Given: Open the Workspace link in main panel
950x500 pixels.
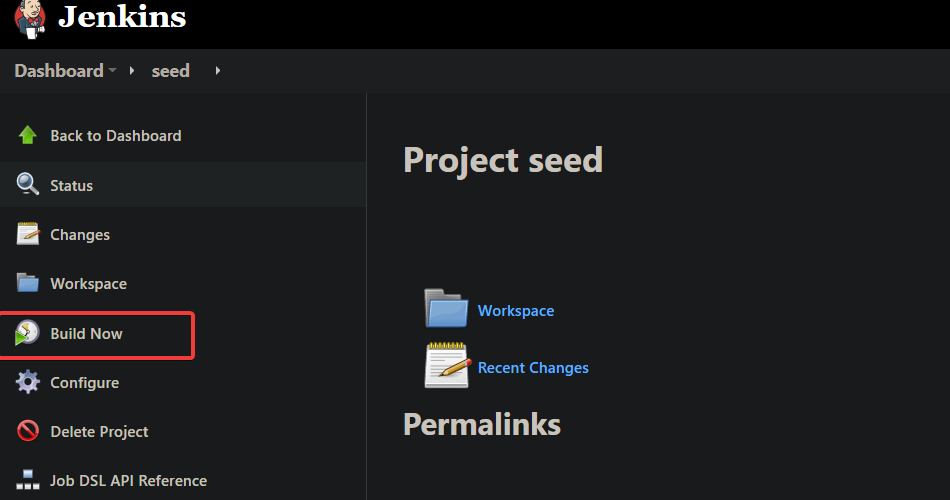Looking at the screenshot, I should tap(516, 311).
